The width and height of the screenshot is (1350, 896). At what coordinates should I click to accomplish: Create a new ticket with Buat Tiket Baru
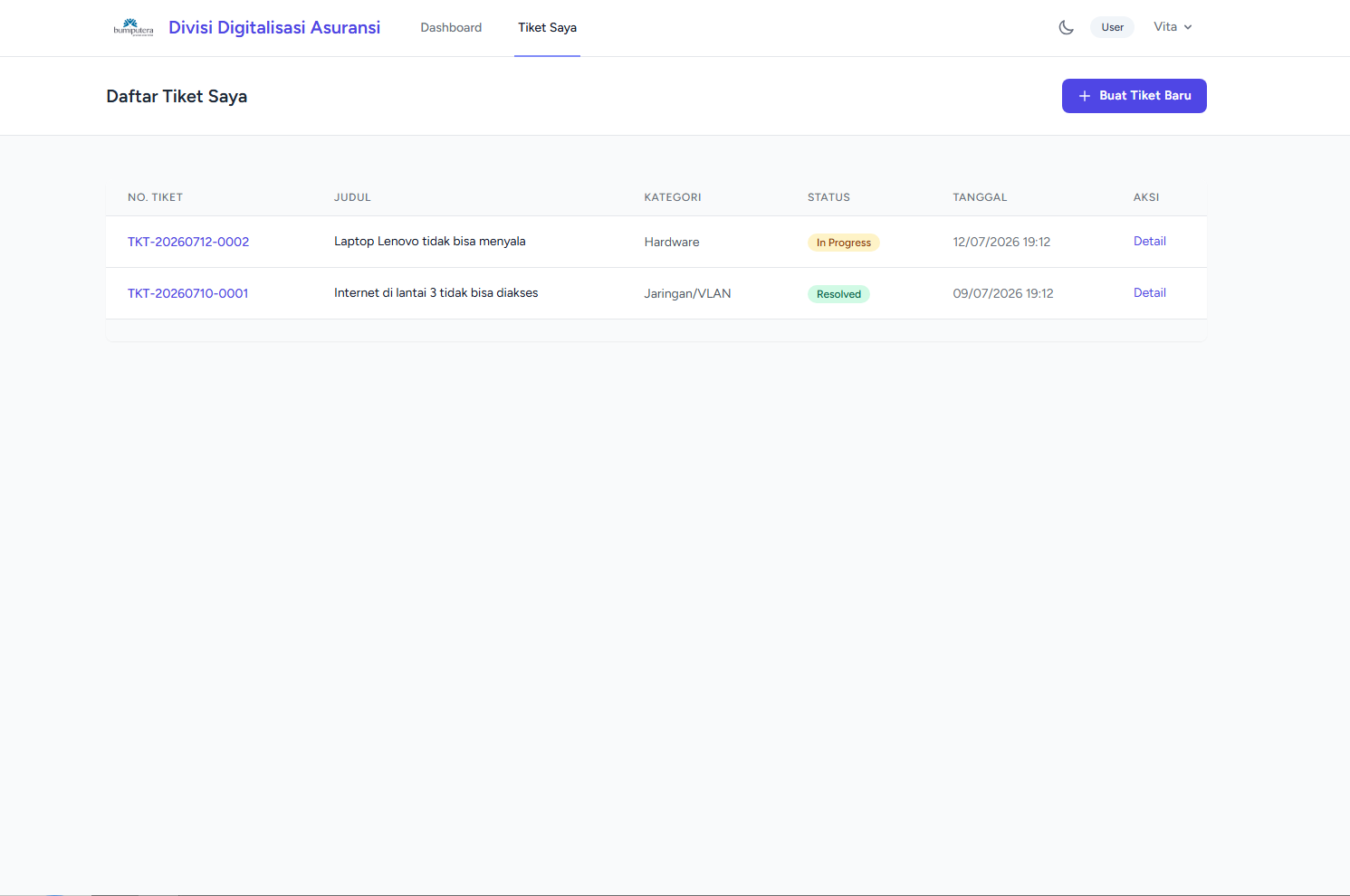tap(1134, 96)
